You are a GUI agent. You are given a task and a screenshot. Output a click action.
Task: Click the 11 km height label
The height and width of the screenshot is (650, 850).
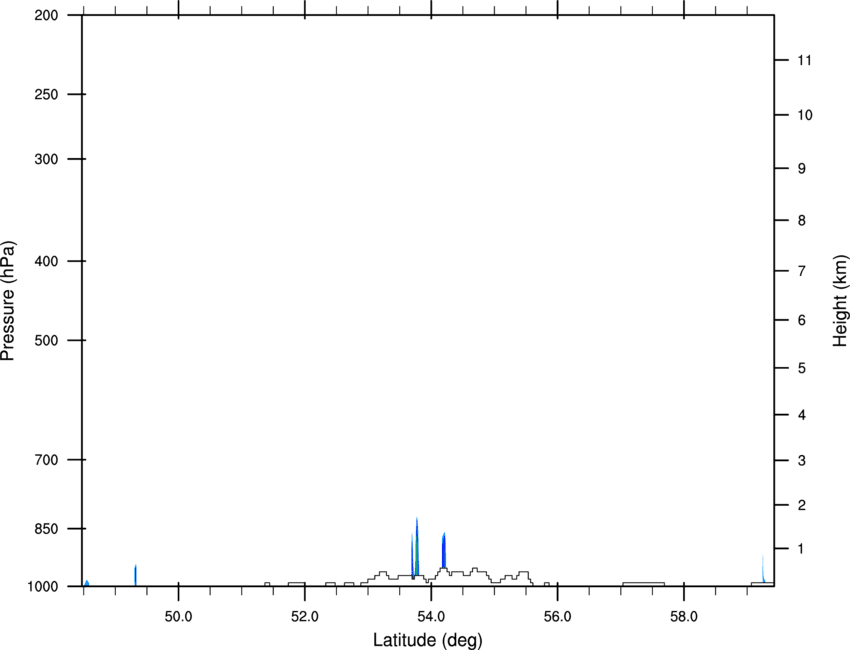click(805, 60)
